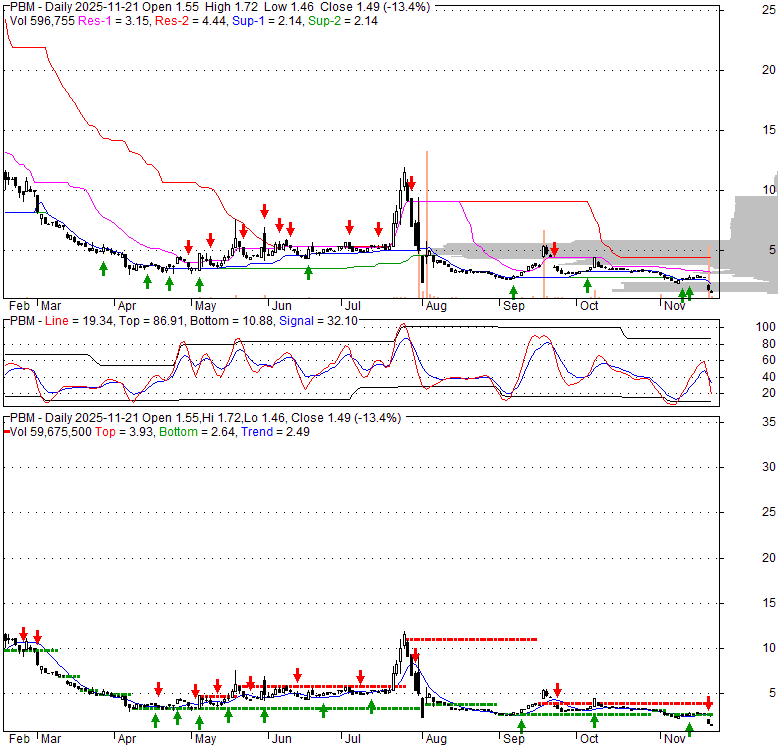The image size is (780, 745).
Task: Click the 25 price label on top chart axis
Action: click(x=769, y=9)
